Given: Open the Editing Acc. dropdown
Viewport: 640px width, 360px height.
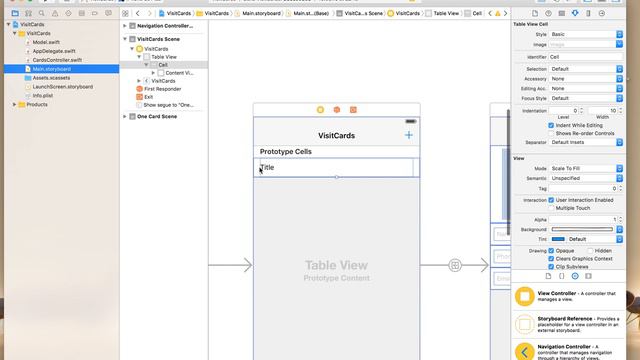Looking at the screenshot, I should click(586, 89).
